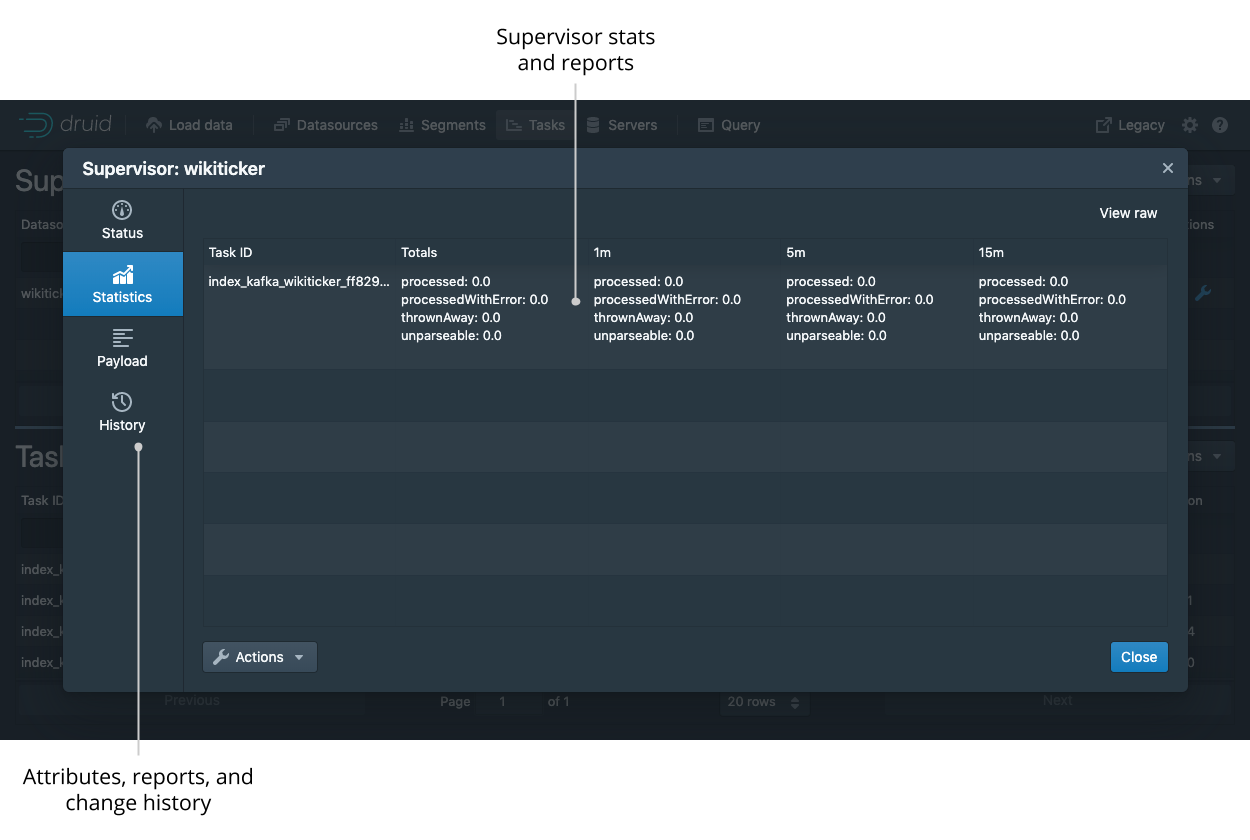Click the Servers database icon
Screen dimensions: 1250x840
(x=593, y=125)
